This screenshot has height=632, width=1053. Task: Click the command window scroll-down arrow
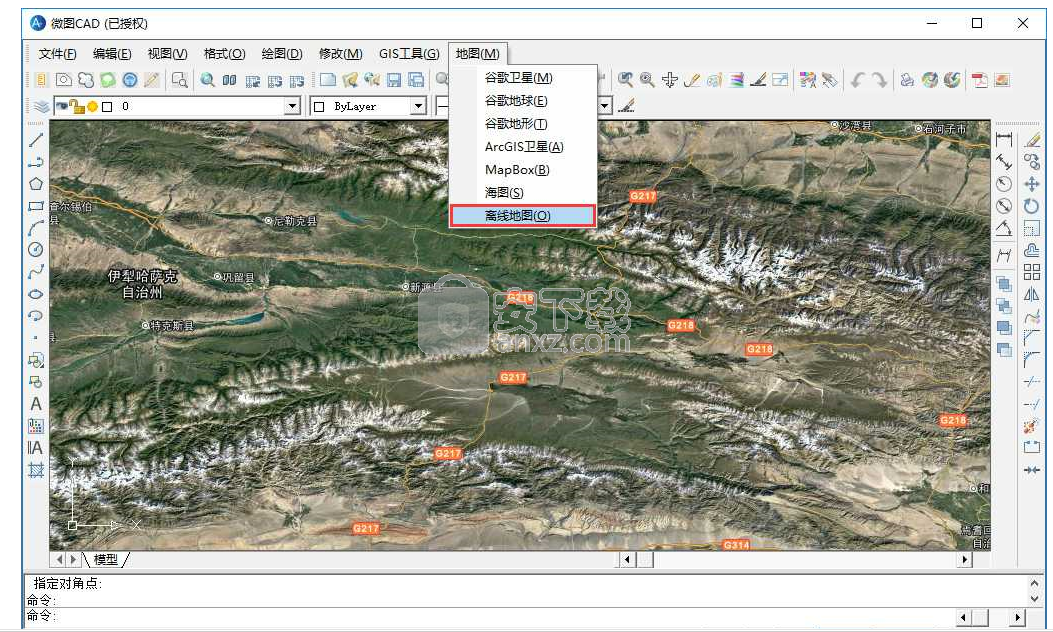[x=1035, y=598]
